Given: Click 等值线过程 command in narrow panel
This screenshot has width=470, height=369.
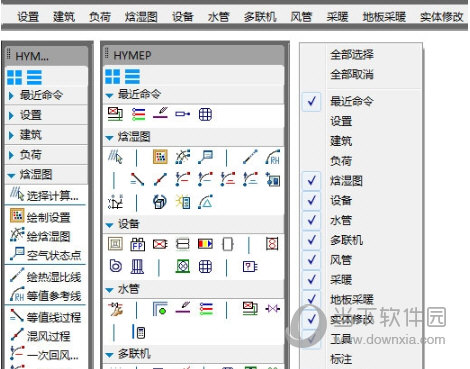Looking at the screenshot, I should 46,317.
